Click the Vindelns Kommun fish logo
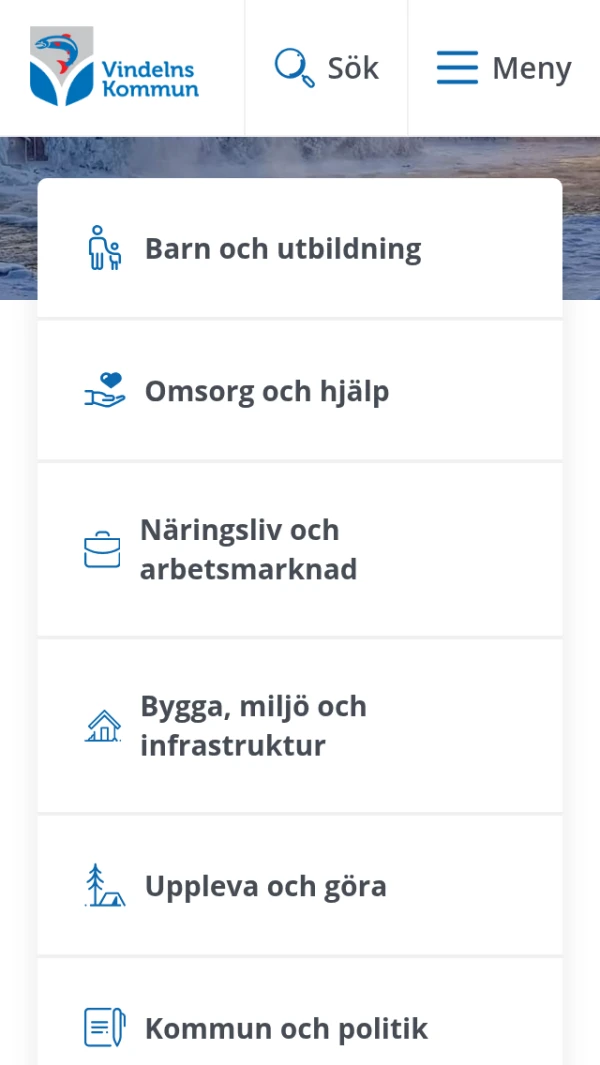Viewport: 600px width, 1065px height. 62,66
